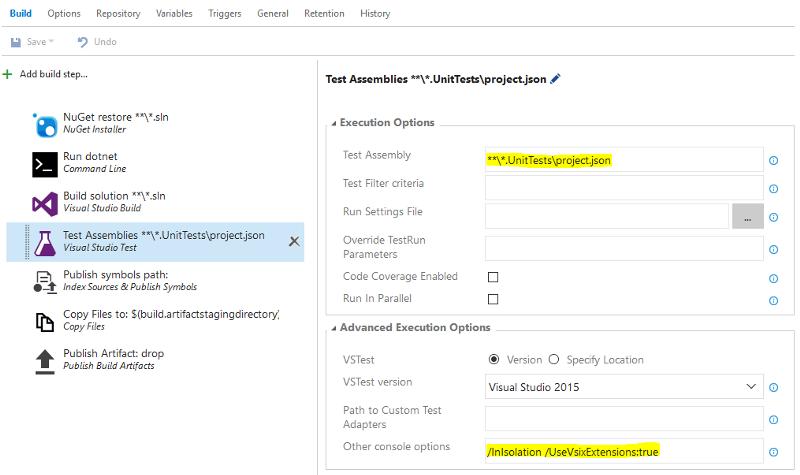Select the Build solution **\*.sln step
Viewport: 800px width, 475px height.
156,203
